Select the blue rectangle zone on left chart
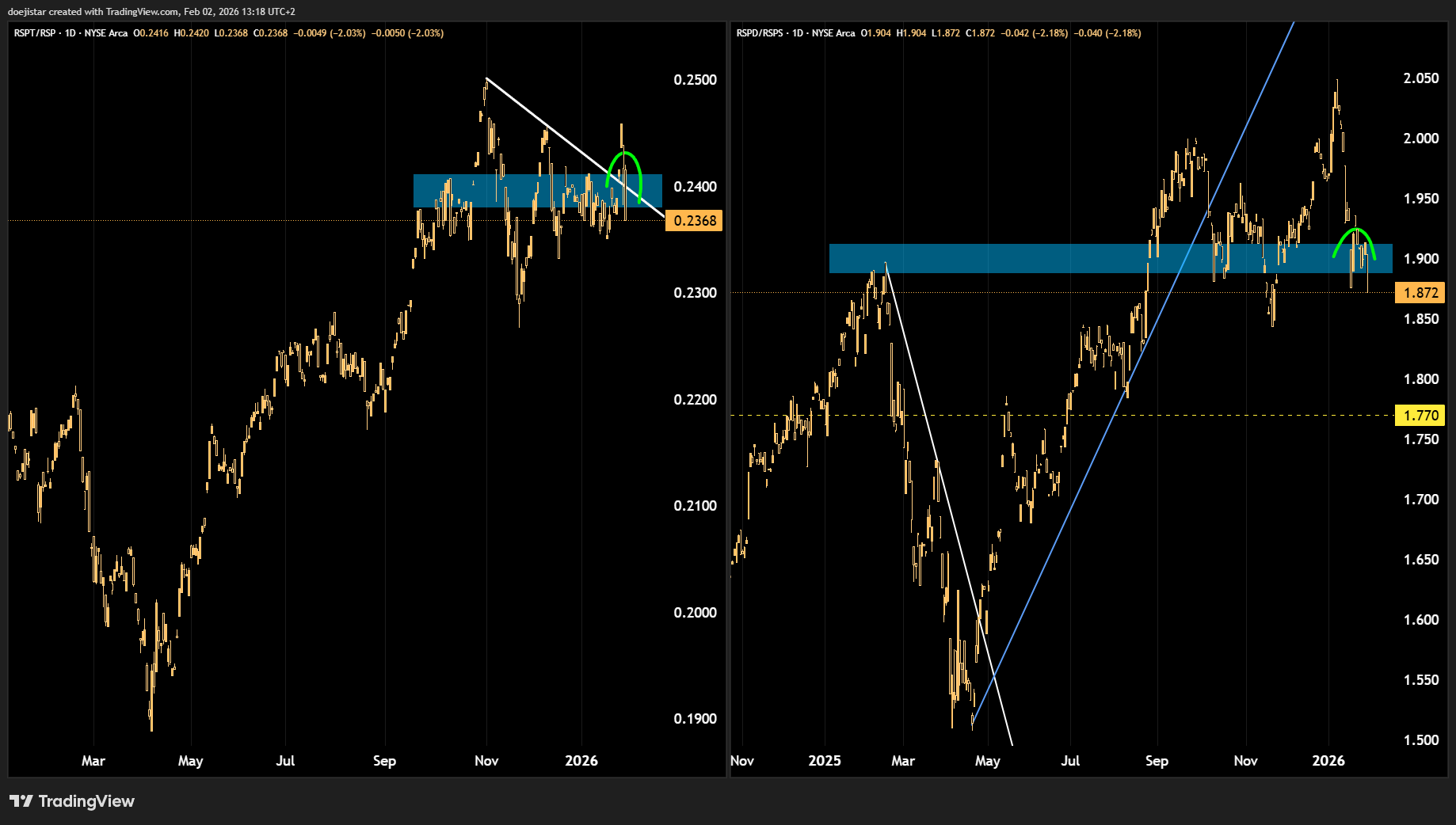This screenshot has height=825, width=1456. point(475,191)
